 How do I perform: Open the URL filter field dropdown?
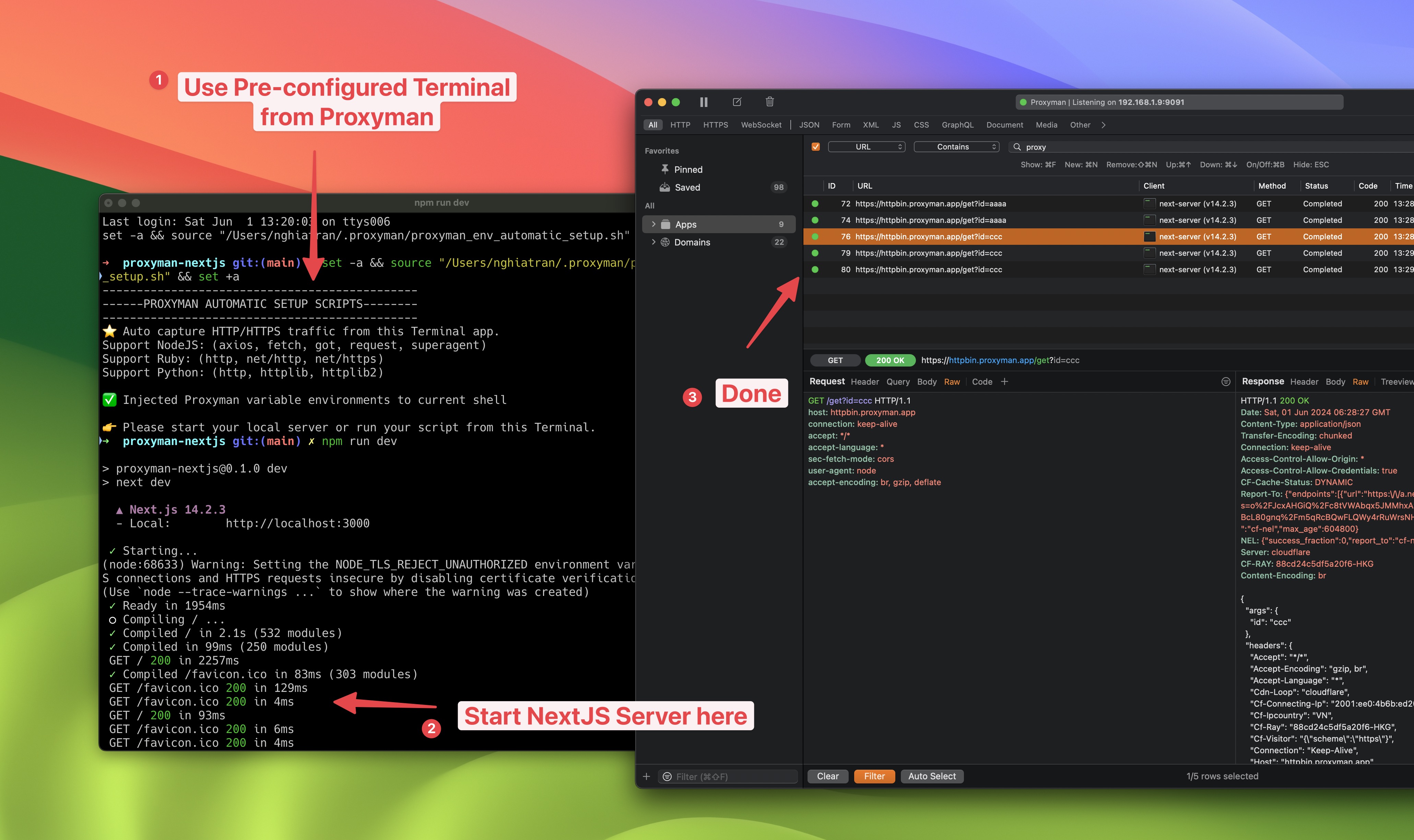click(866, 147)
